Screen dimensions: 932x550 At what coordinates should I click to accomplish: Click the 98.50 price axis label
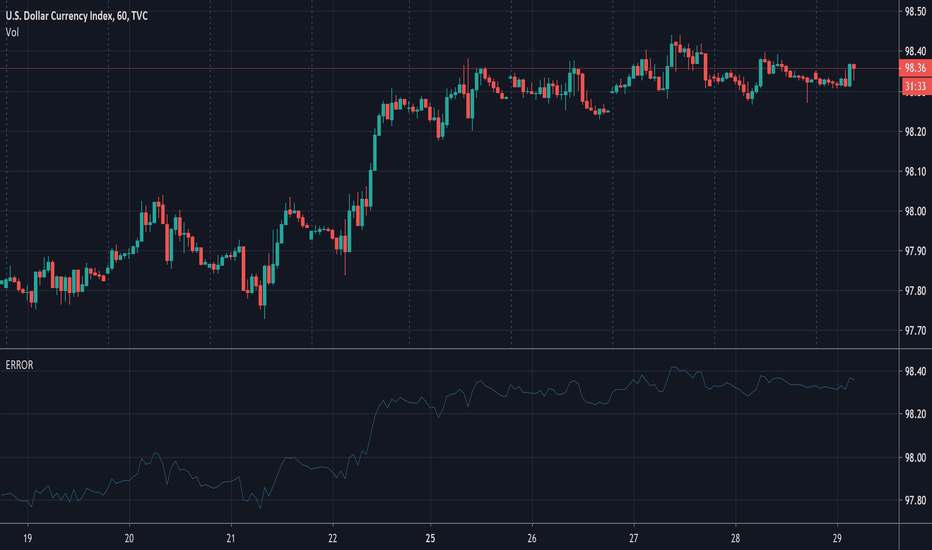[x=915, y=11]
